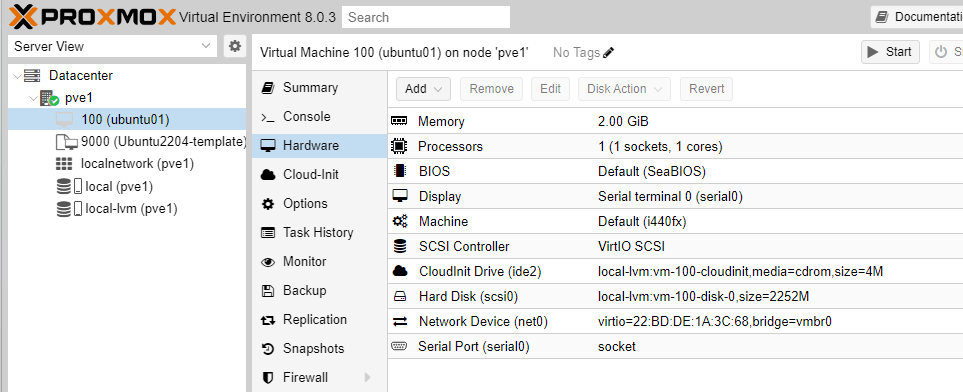The image size is (963, 392).
Task: Click the Monitor eye icon
Action: coord(268,262)
